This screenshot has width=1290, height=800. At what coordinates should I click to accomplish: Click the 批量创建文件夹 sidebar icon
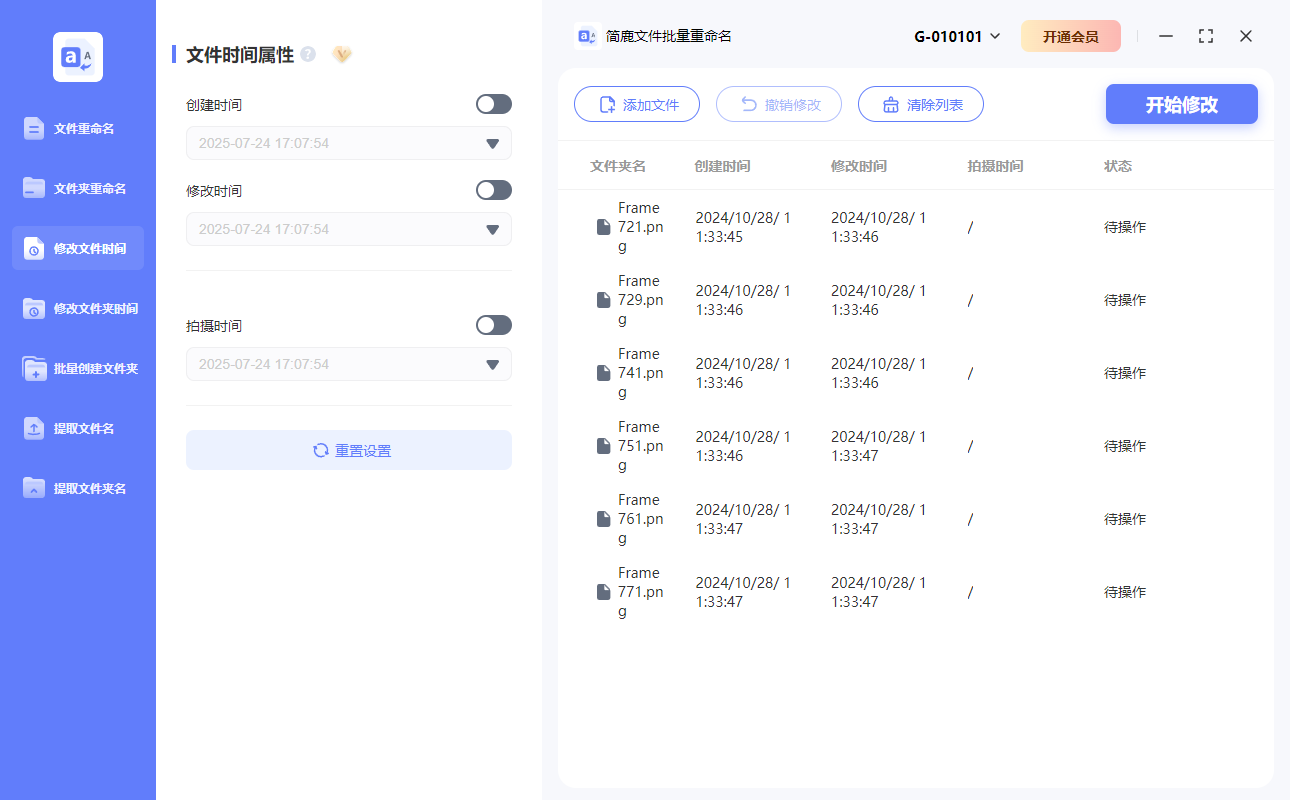(x=34, y=368)
